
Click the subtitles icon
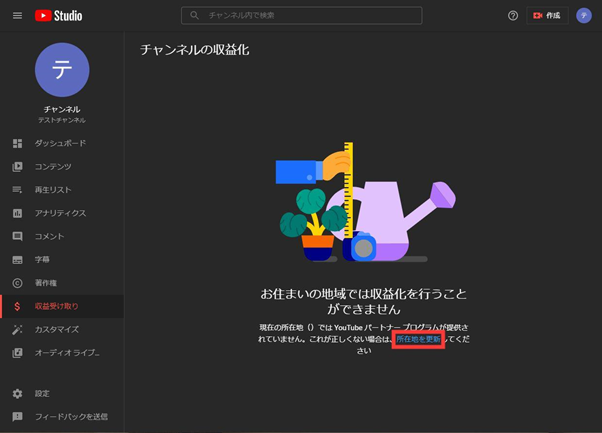point(17,260)
